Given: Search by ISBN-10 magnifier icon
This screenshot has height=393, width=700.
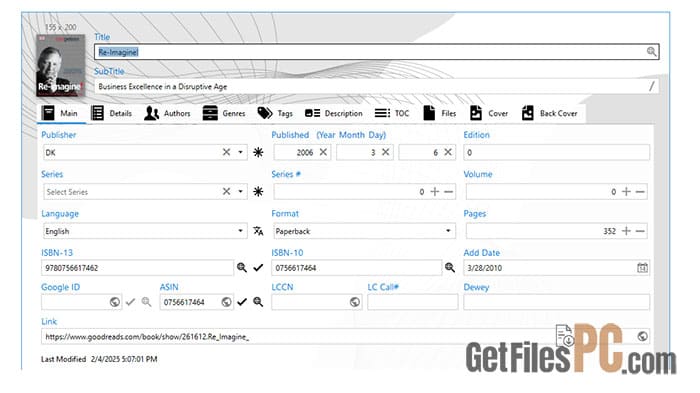Looking at the screenshot, I should [450, 268].
